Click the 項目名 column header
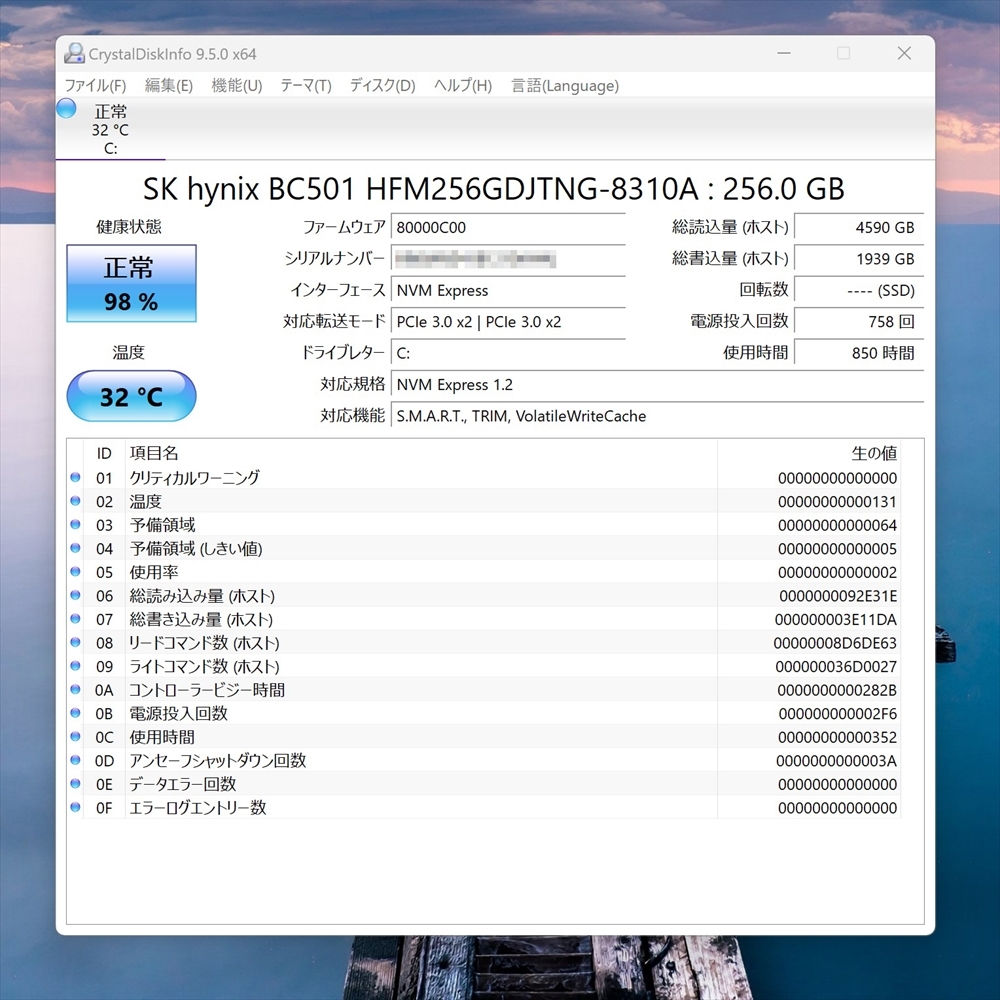The height and width of the screenshot is (1000, 1000). pyautogui.click(x=421, y=453)
